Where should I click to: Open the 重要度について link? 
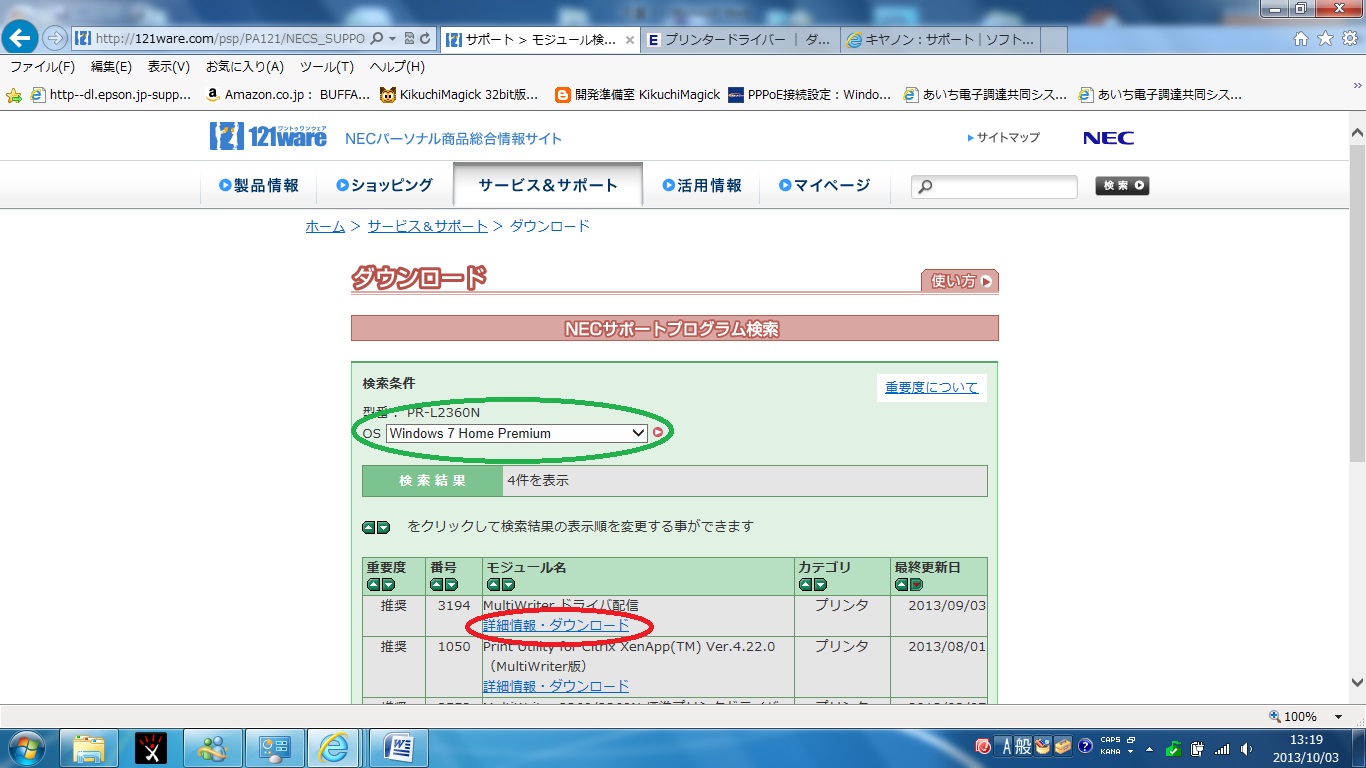pos(932,387)
